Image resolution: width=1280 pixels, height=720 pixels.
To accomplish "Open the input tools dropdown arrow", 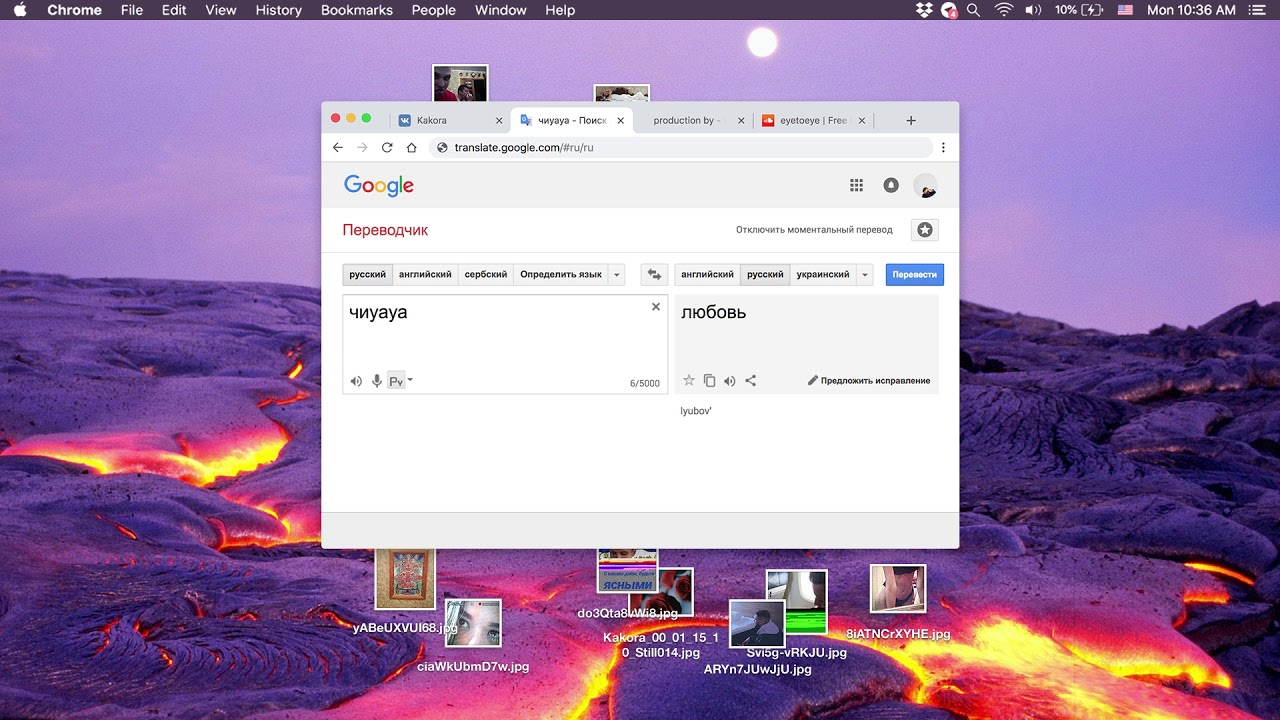I will point(410,380).
